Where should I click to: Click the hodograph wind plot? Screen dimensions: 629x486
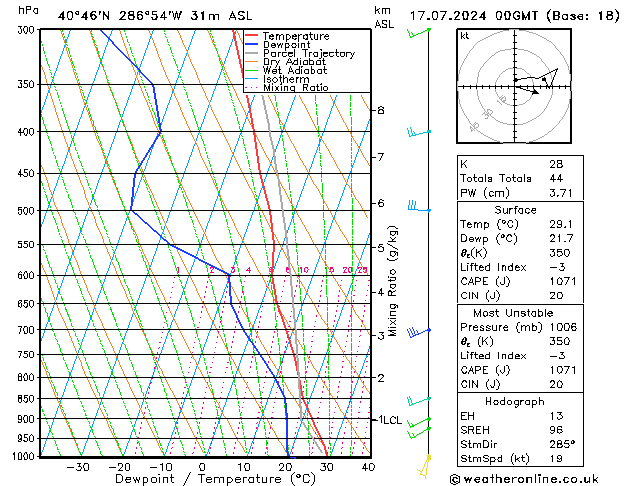click(514, 86)
